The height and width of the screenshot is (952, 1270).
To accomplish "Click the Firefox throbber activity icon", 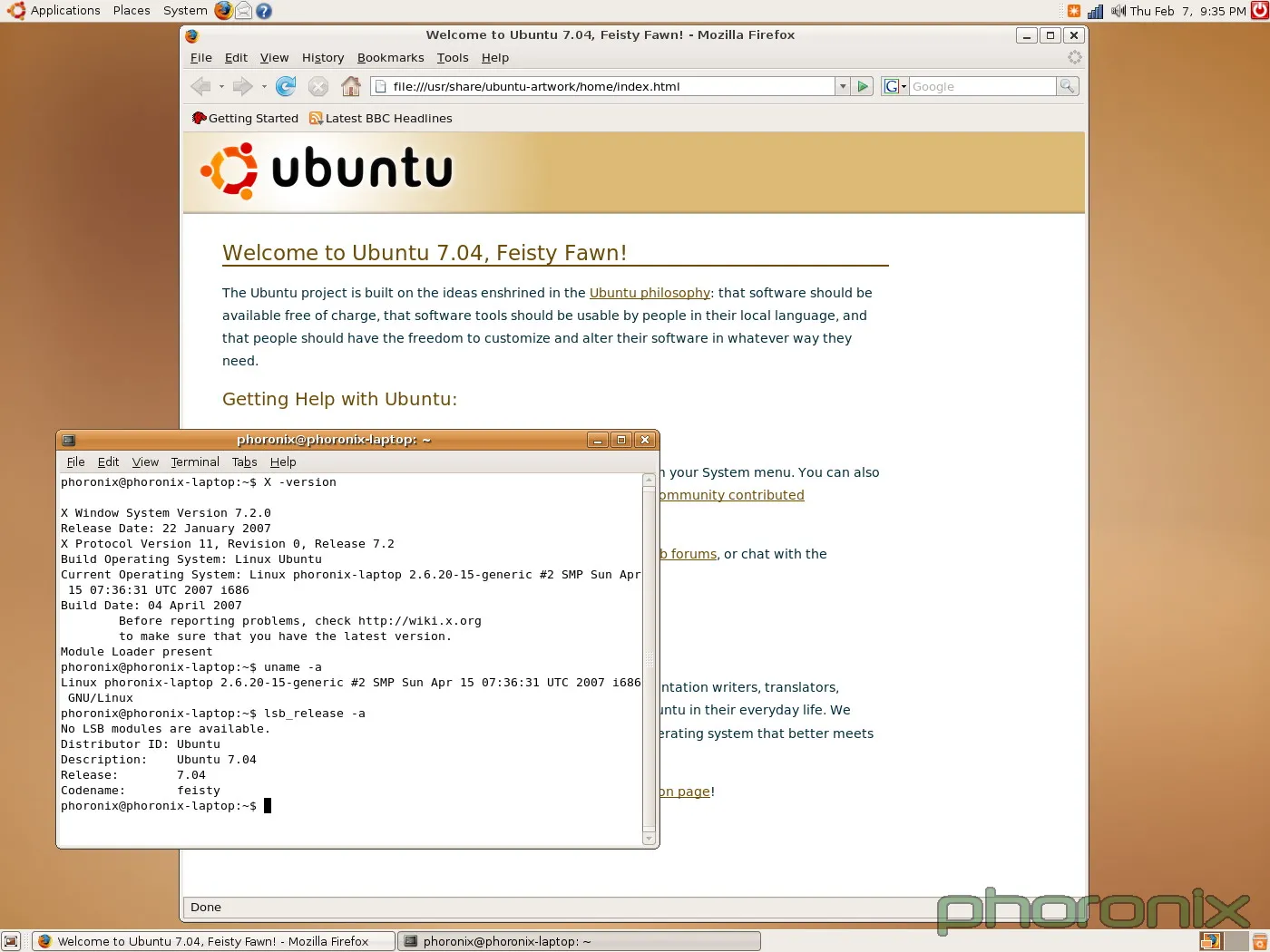I will click(x=1075, y=57).
